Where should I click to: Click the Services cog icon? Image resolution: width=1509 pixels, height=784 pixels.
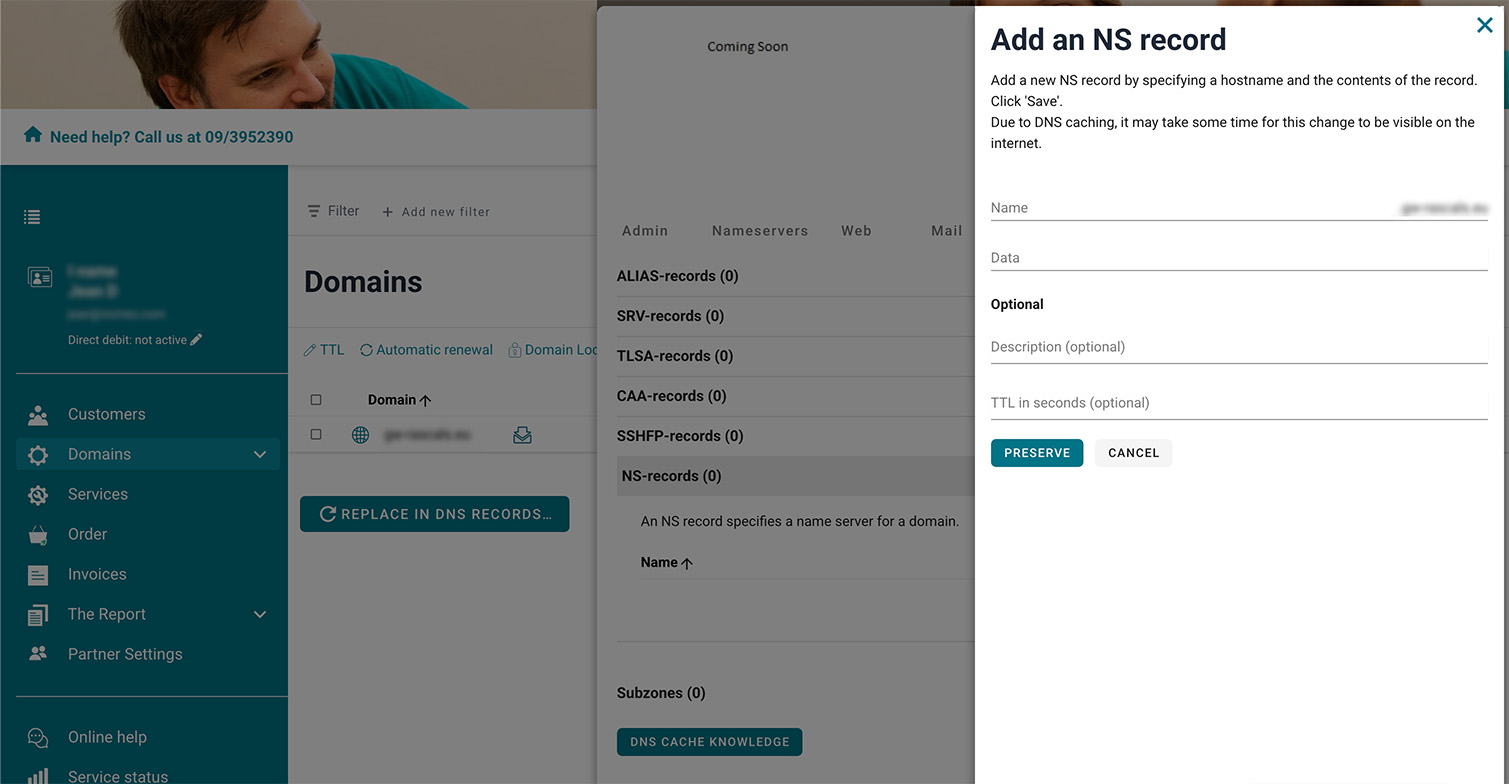38,495
